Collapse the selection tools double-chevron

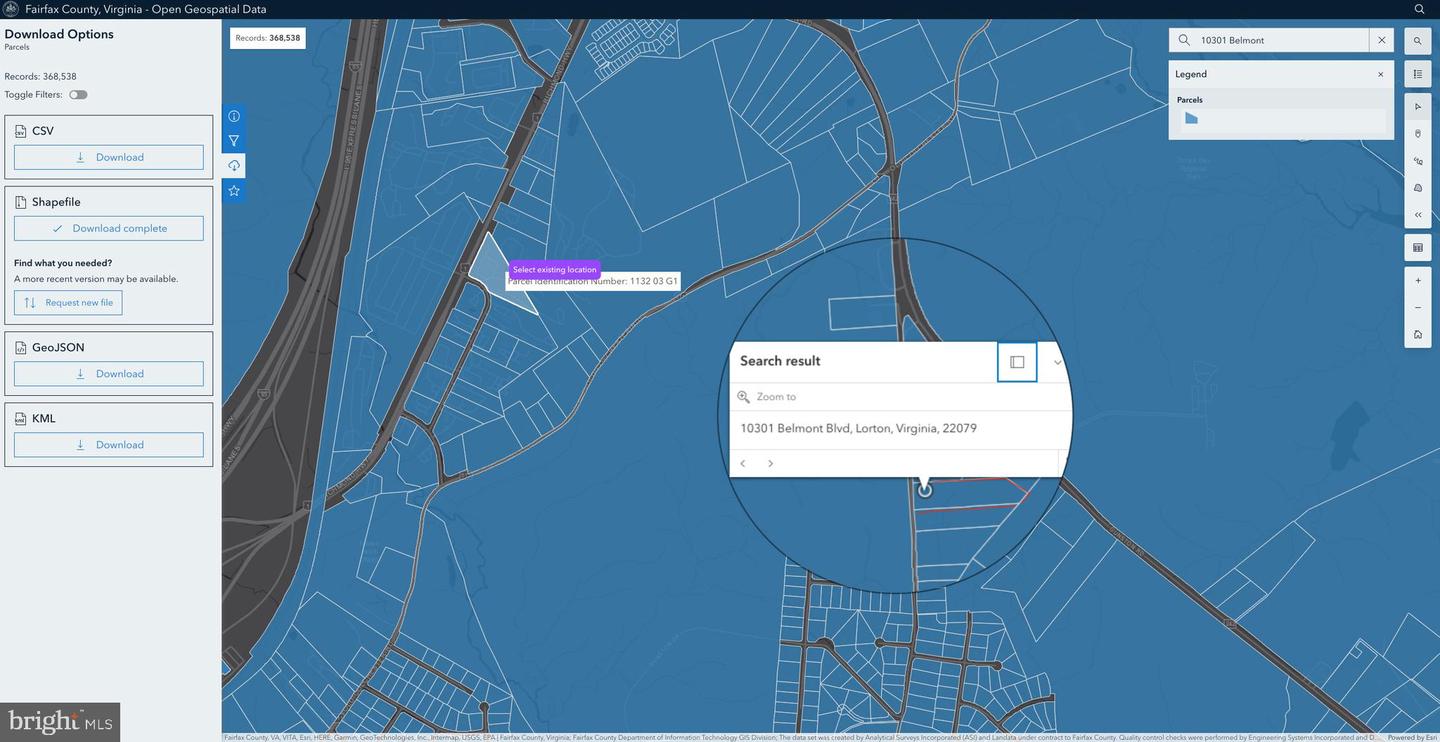point(1417,215)
